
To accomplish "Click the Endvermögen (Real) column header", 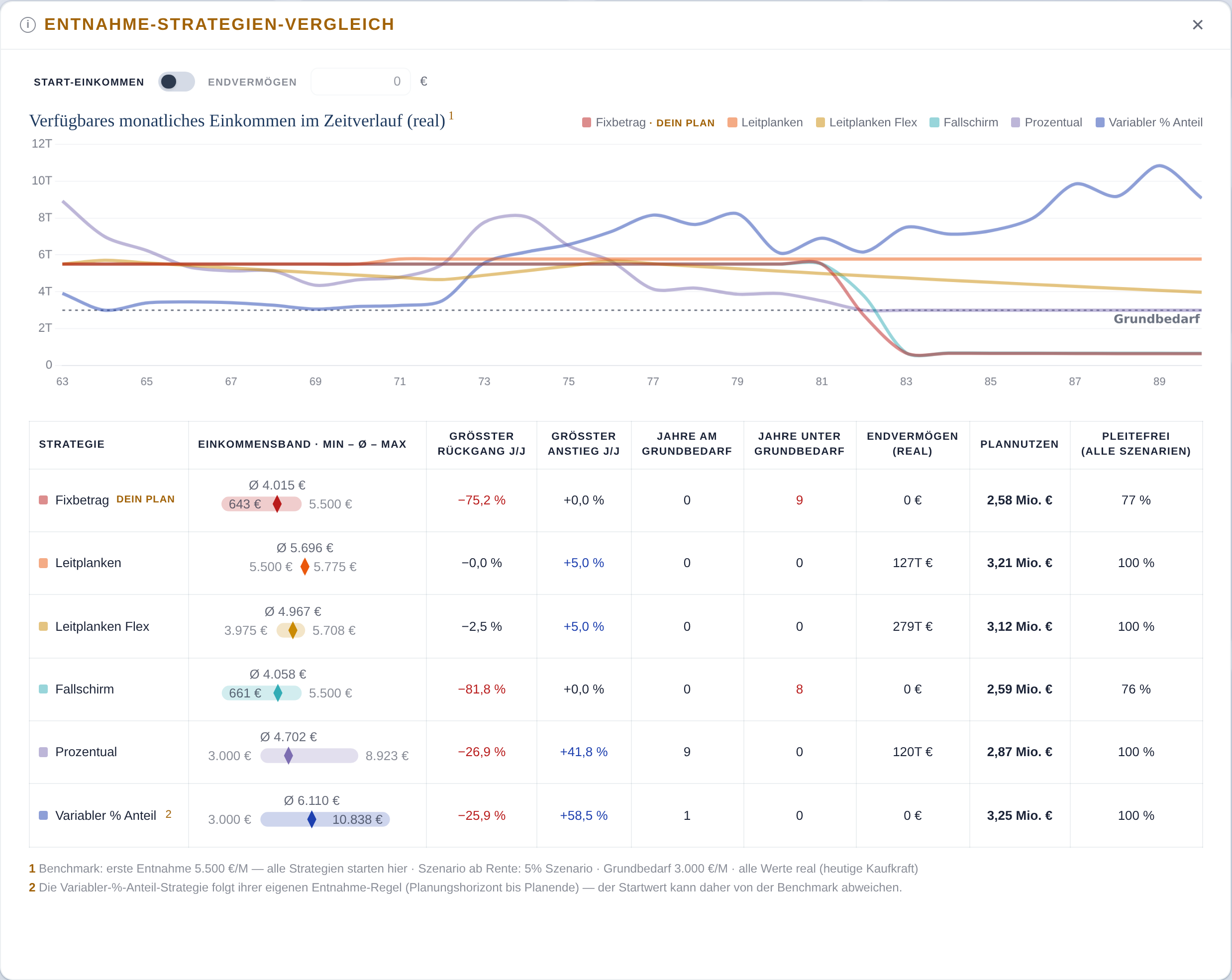I will pyautogui.click(x=913, y=443).
